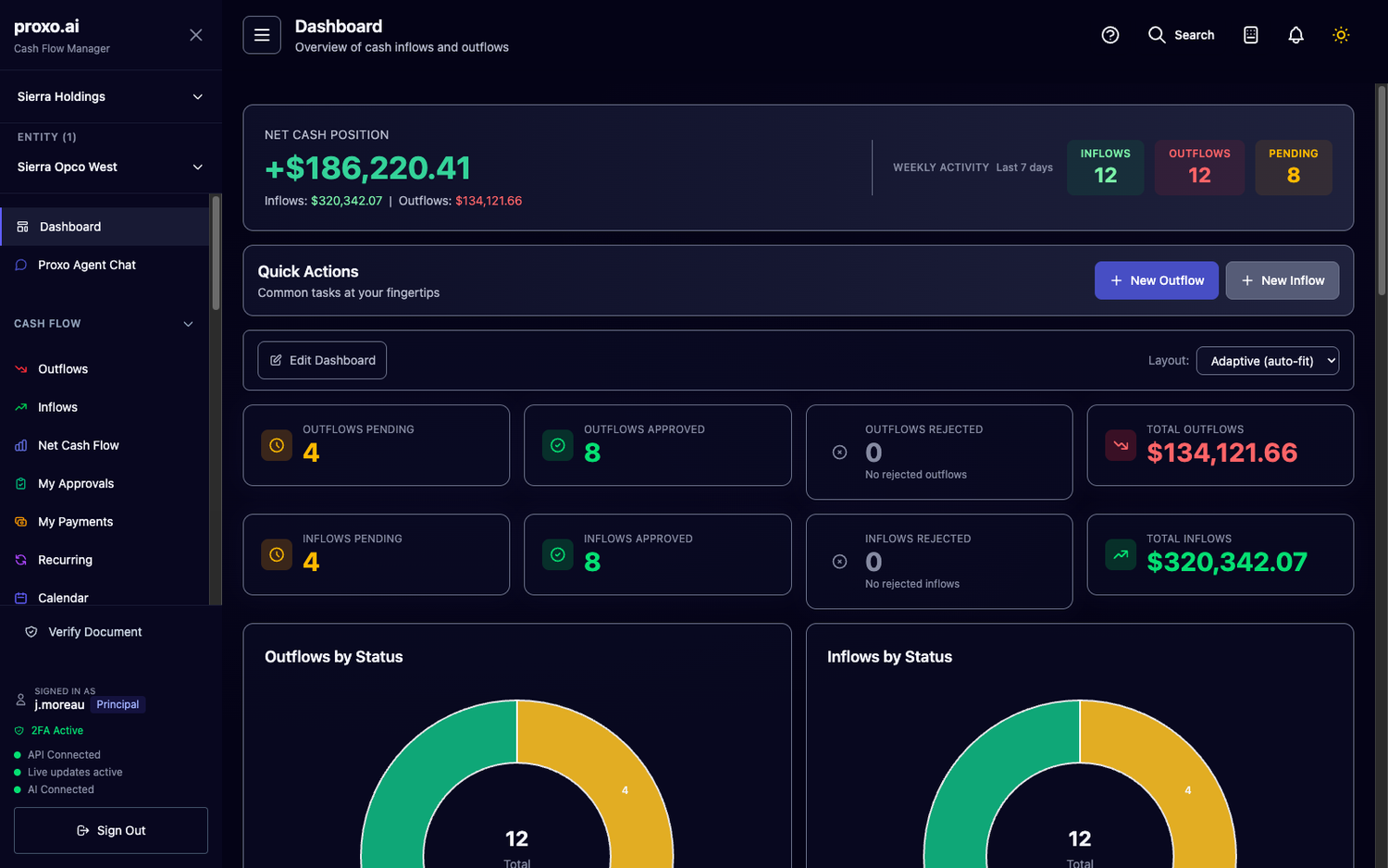The height and width of the screenshot is (868, 1388).
Task: Open My Approvals page
Action: click(105, 483)
